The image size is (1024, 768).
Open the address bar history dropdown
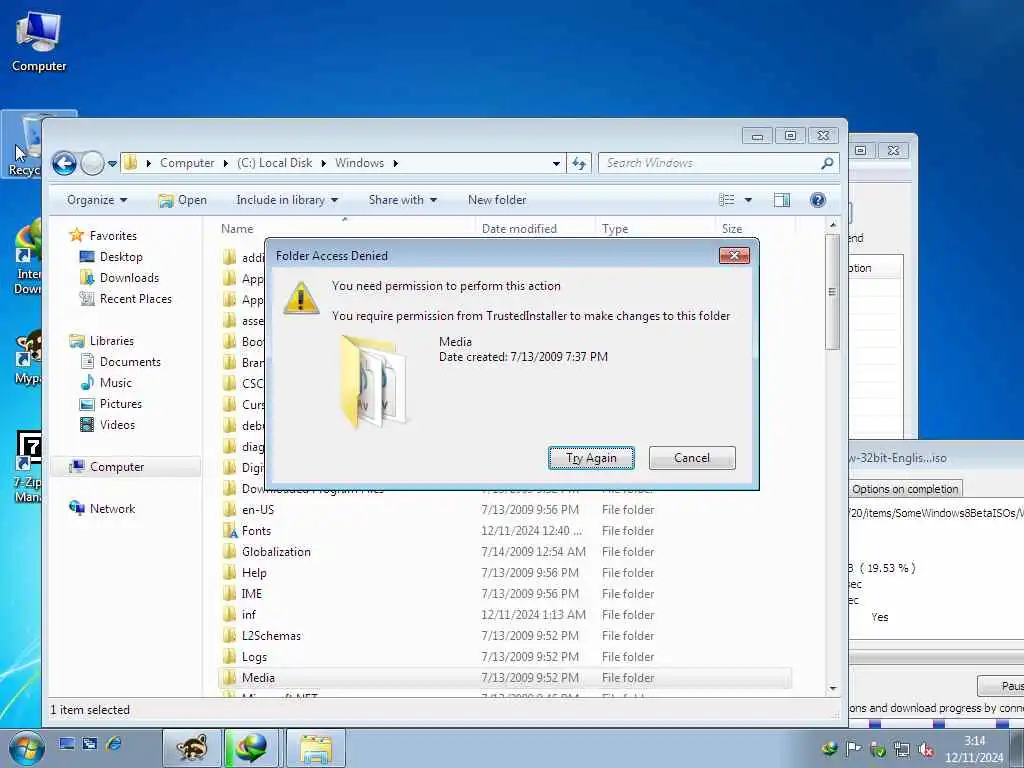pyautogui.click(x=556, y=163)
